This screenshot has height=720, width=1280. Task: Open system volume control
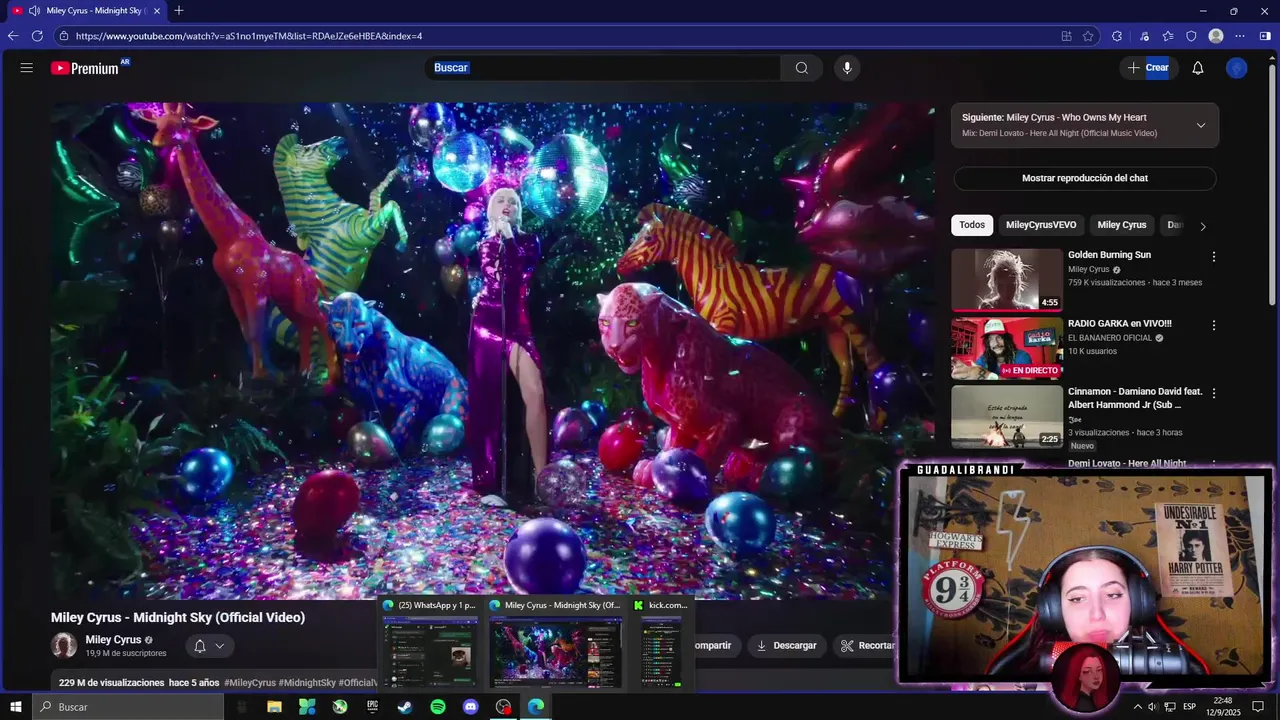tap(1153, 707)
